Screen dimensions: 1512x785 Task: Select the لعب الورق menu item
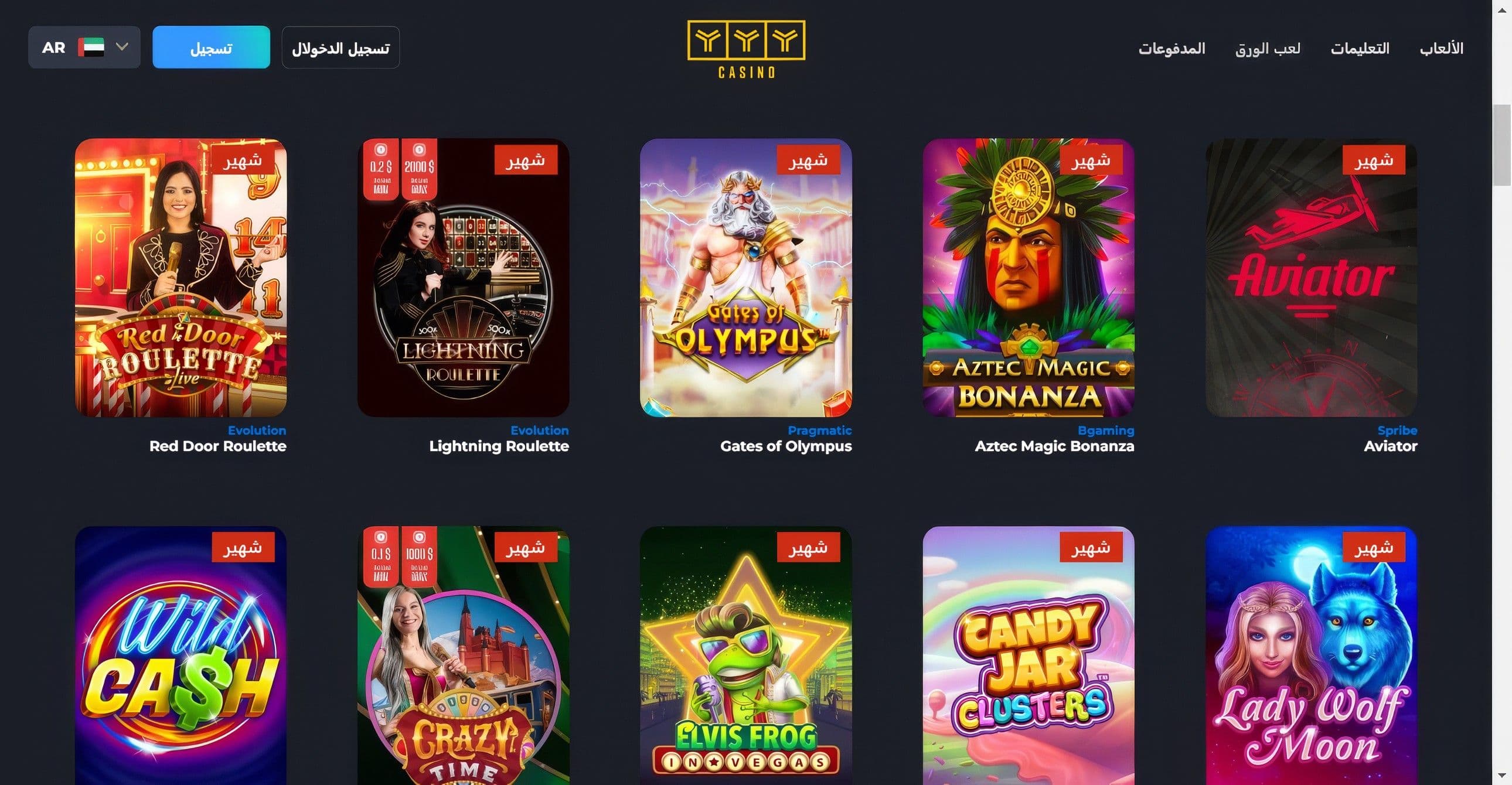[x=1267, y=48]
